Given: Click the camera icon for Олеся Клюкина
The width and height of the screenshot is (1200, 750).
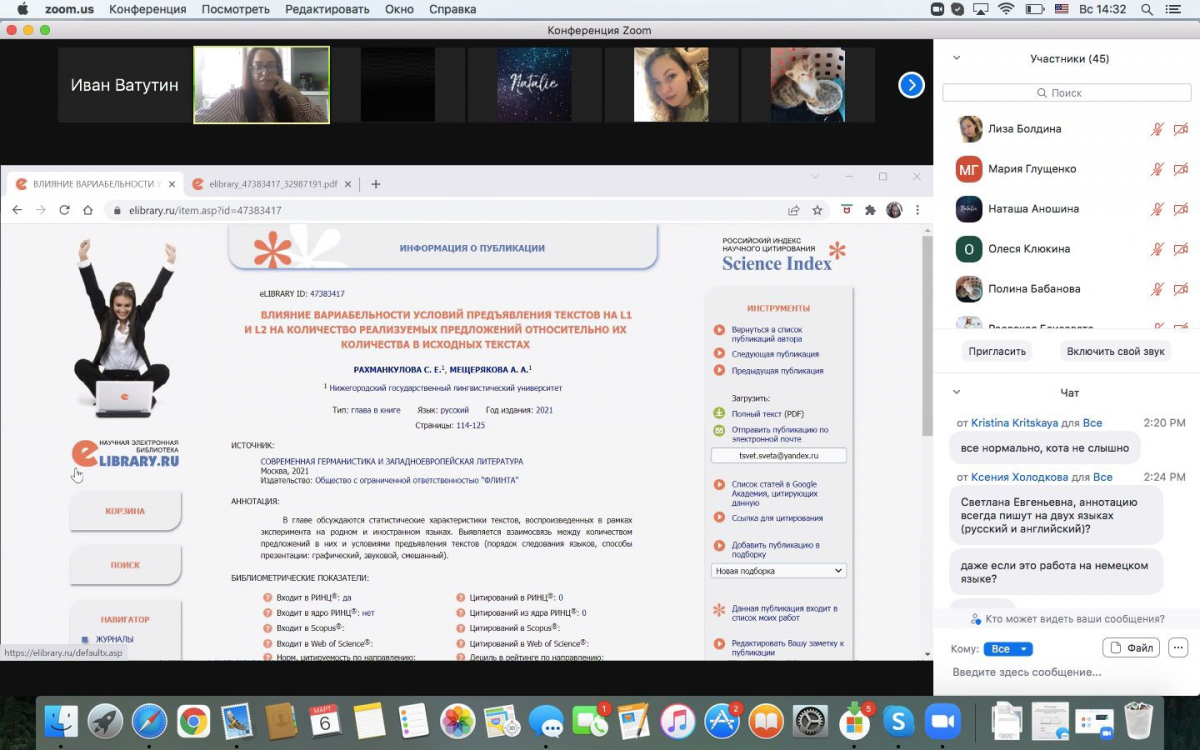Looking at the screenshot, I should [x=1181, y=249].
